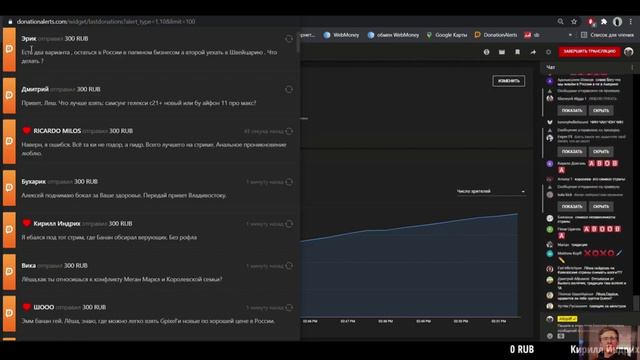This screenshot has width=640, height=360.
Task: Click donor name Эрик
Action: point(29,39)
